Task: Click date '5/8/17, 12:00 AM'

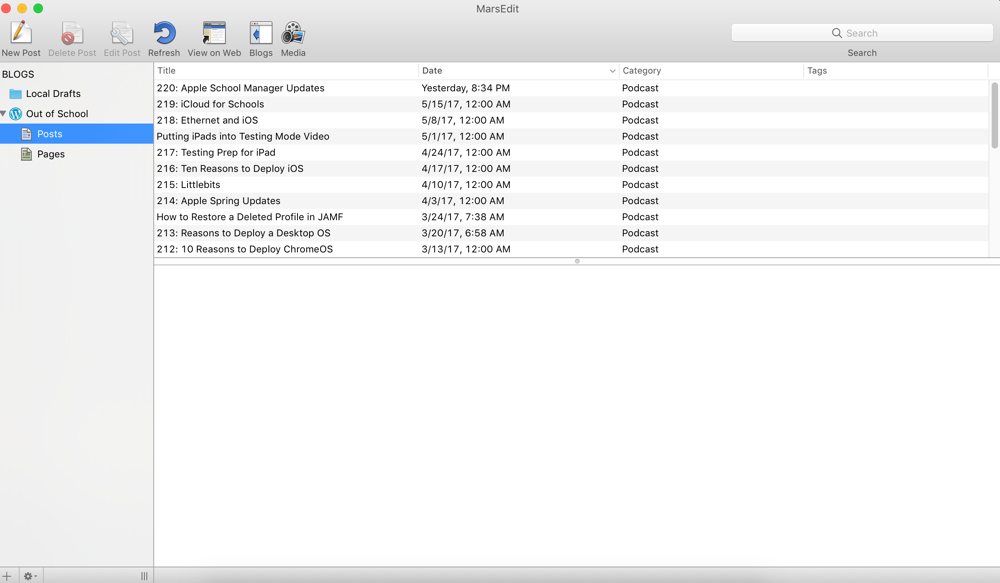Action: 463,120
